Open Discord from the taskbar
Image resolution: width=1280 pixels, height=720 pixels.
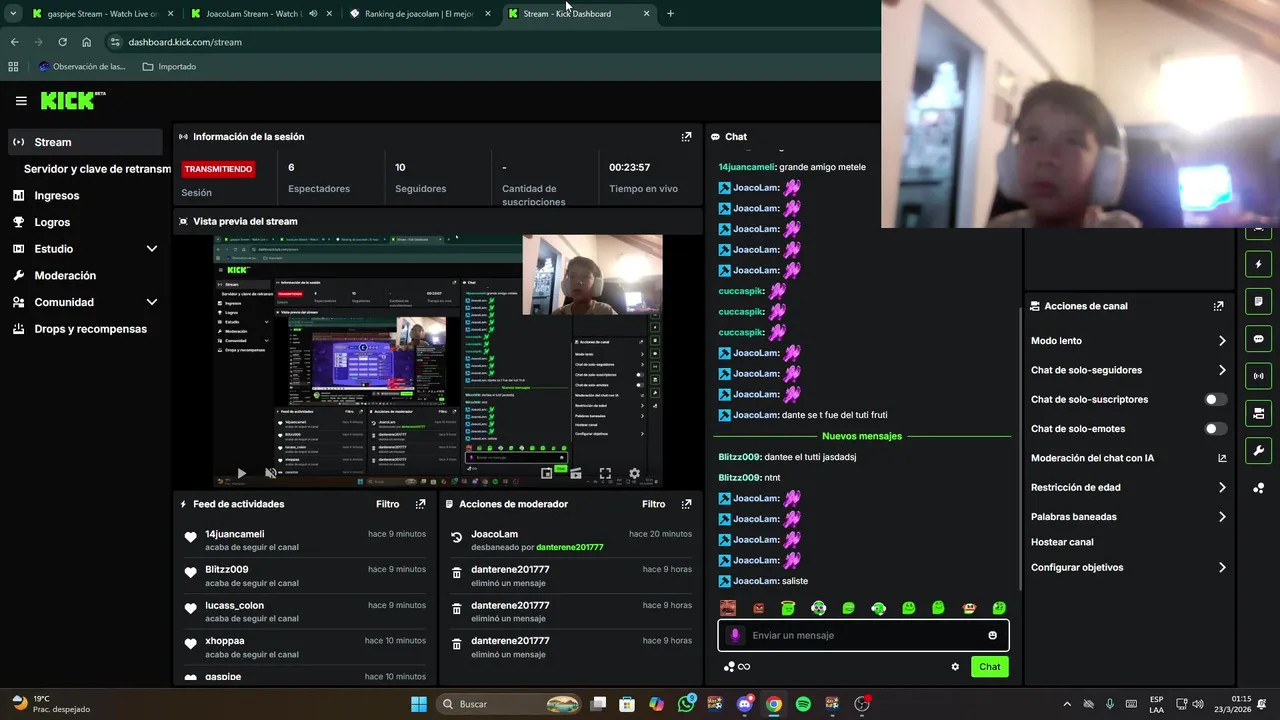pyautogui.click(x=744, y=704)
